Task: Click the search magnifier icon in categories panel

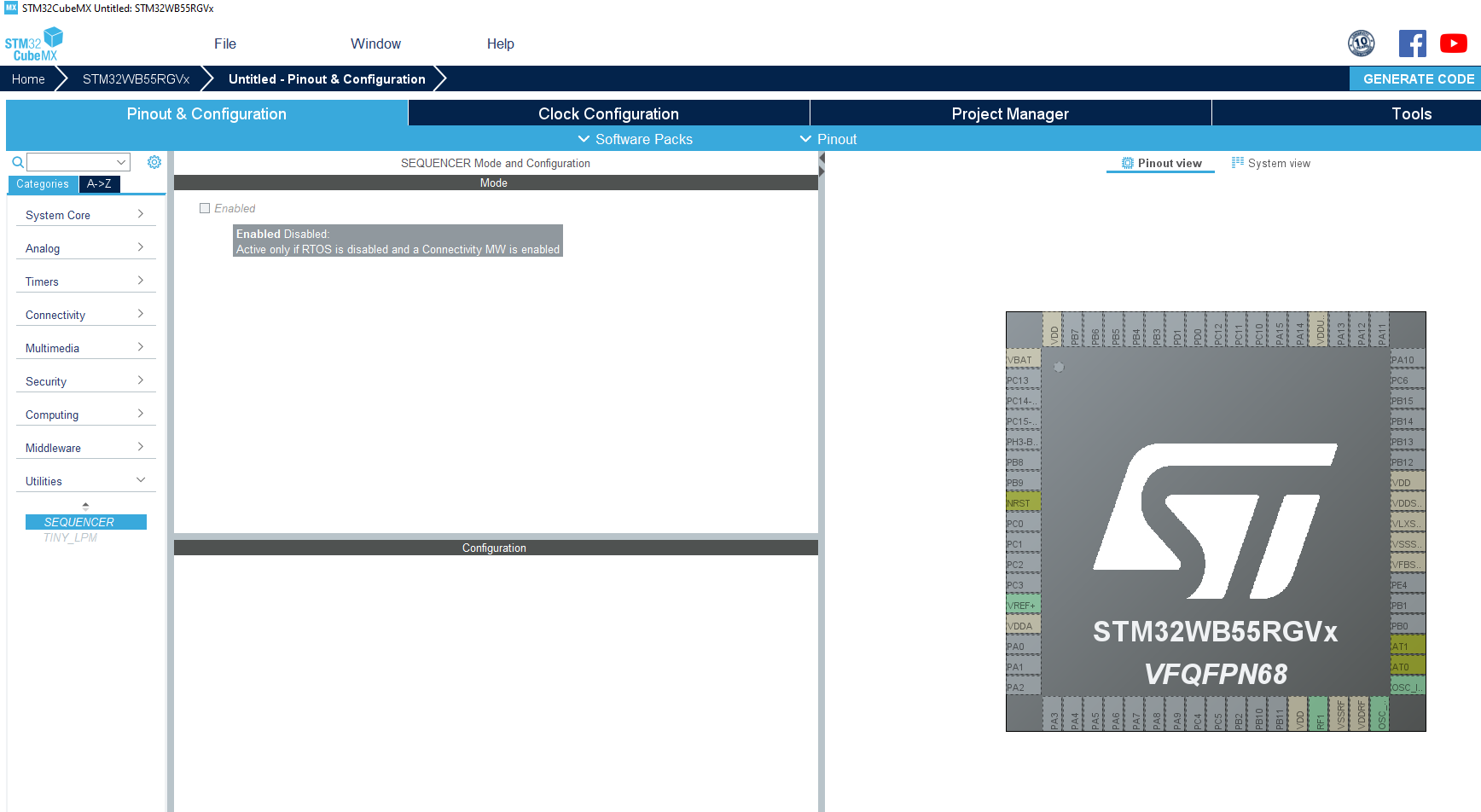Action: [x=17, y=162]
